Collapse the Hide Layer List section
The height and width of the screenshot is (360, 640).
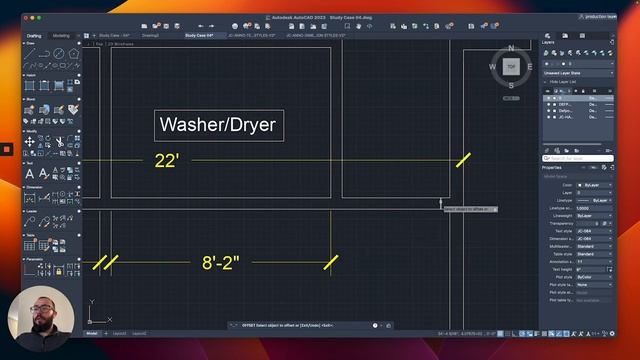545,82
